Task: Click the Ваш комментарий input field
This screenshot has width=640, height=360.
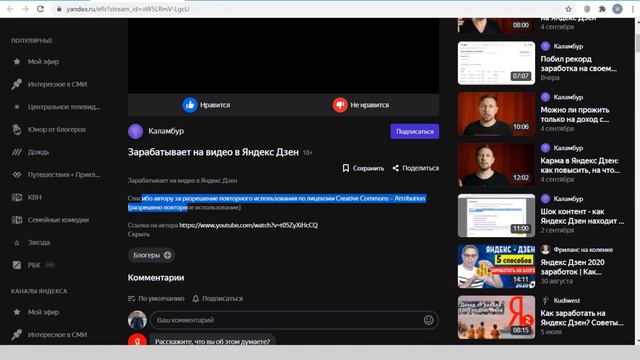Action: [294, 320]
